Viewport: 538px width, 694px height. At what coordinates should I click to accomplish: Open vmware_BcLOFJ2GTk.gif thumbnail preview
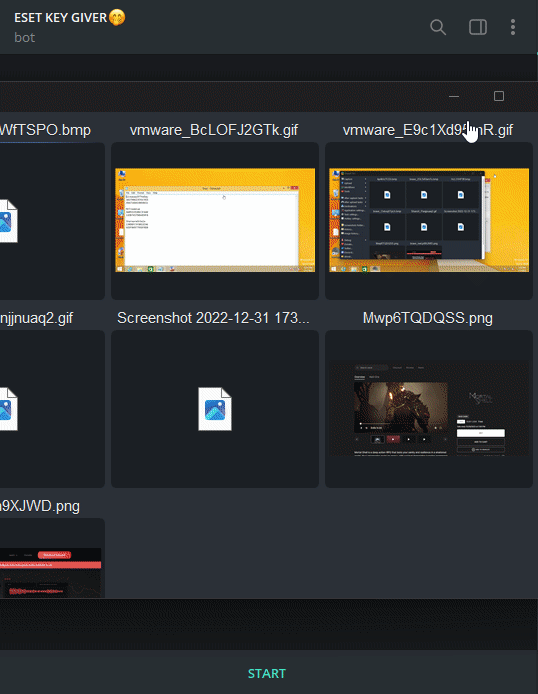(215, 220)
